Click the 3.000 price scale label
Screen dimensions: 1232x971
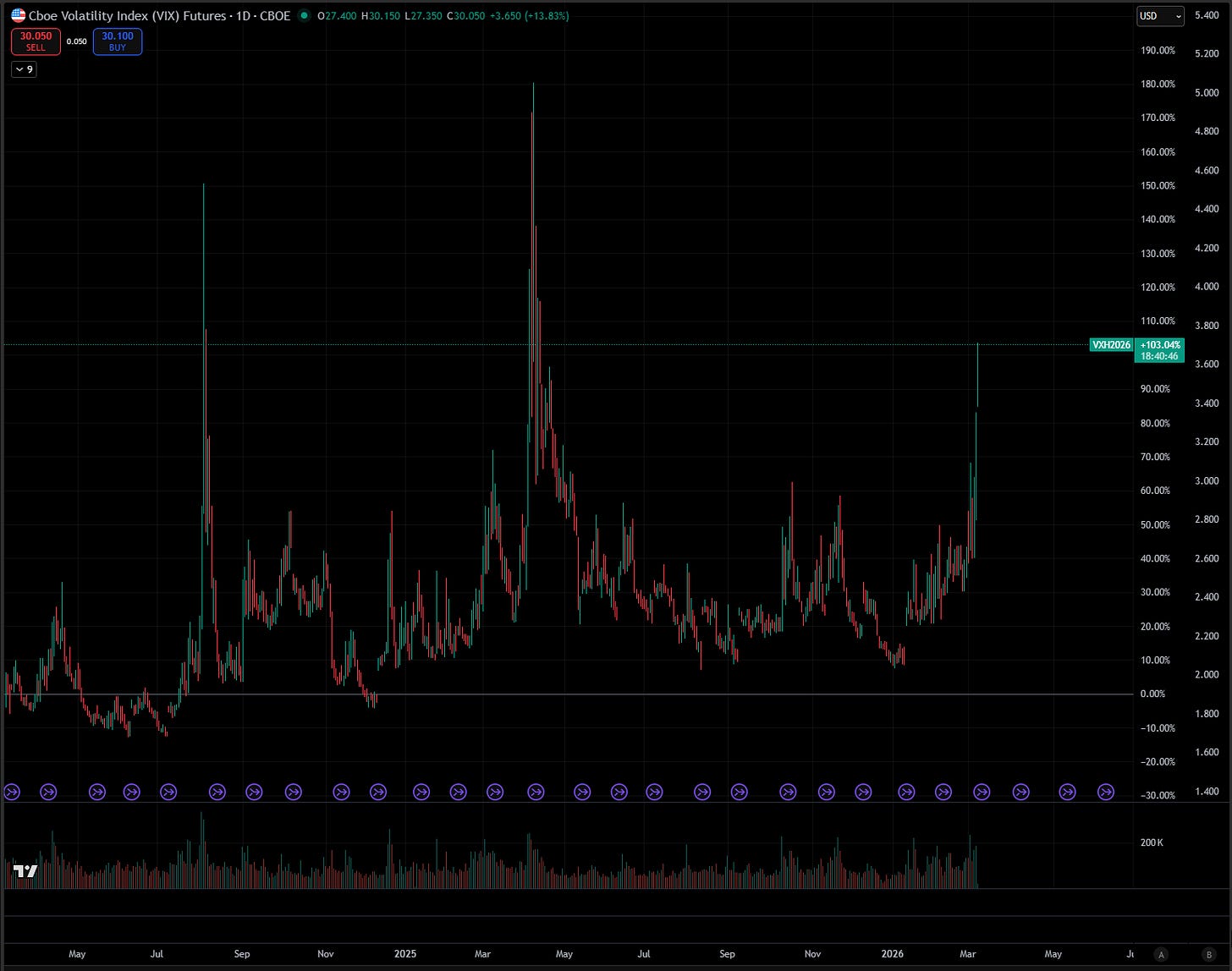tap(1207, 481)
